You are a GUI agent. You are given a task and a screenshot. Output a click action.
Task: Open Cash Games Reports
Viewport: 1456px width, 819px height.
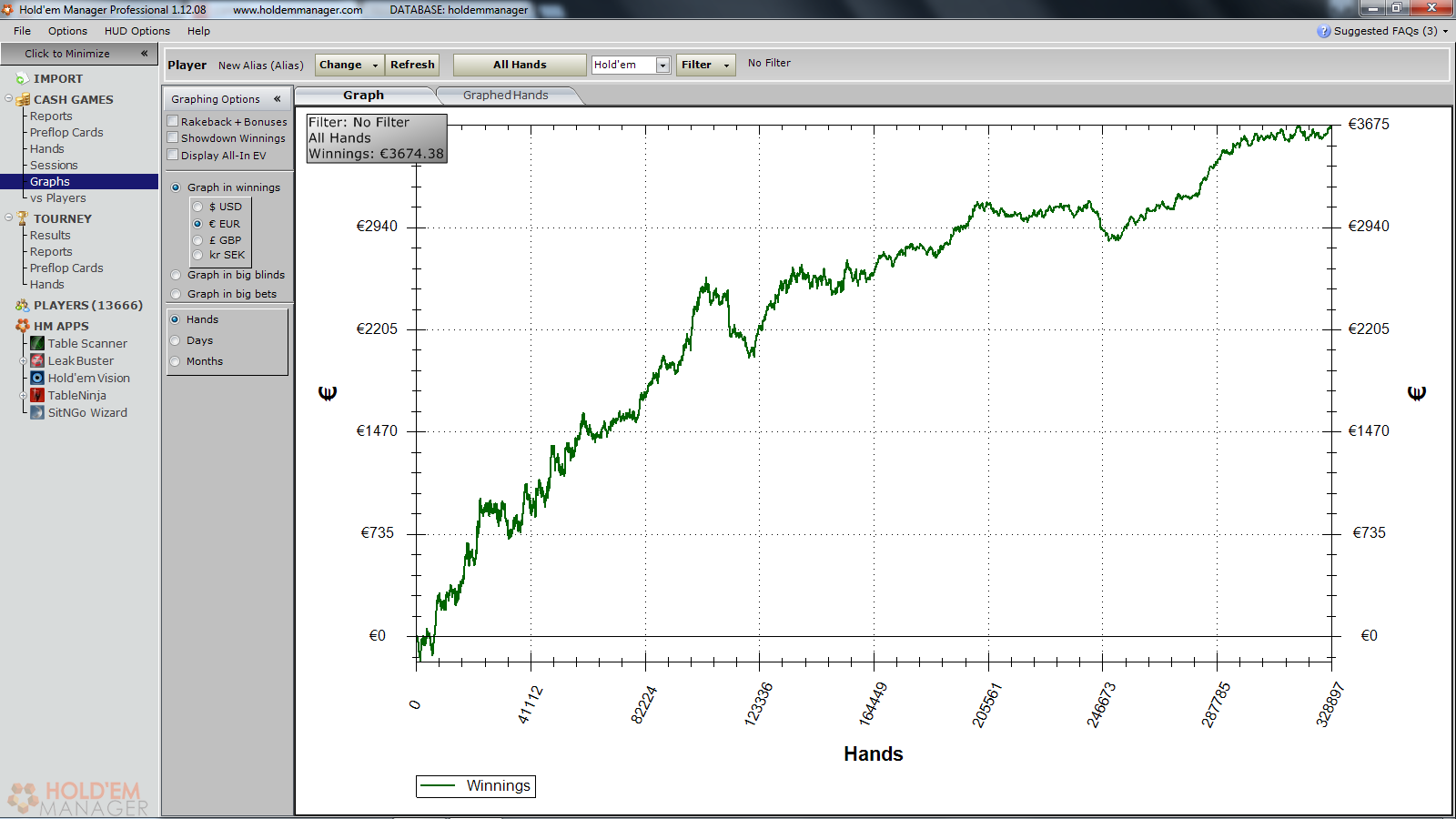pyautogui.click(x=51, y=116)
